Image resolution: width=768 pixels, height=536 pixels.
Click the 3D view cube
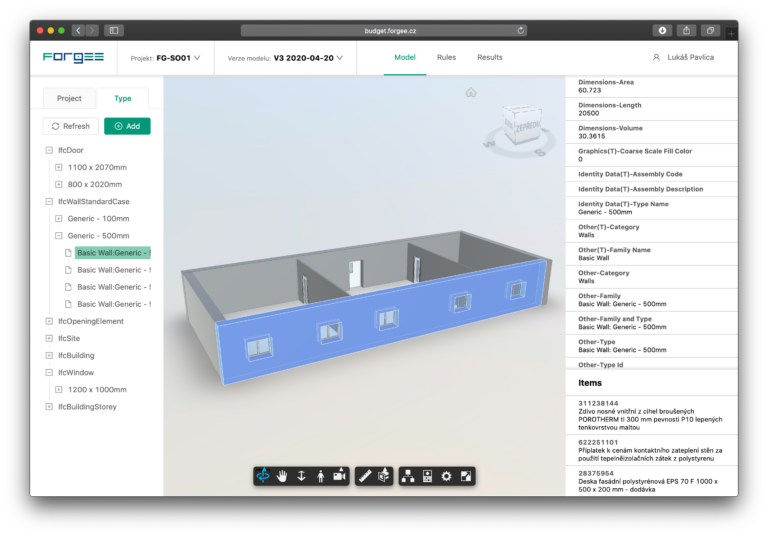tap(519, 127)
